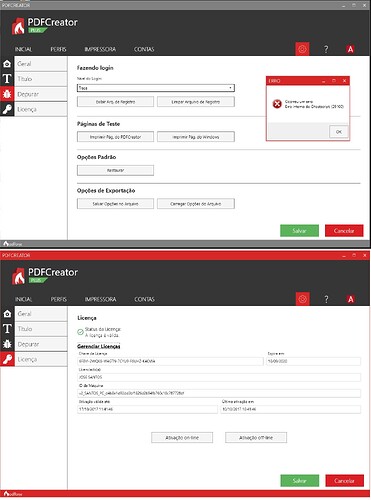Select Depurar side tab in lower window
This screenshot has width=371, height=500.
tap(41, 344)
